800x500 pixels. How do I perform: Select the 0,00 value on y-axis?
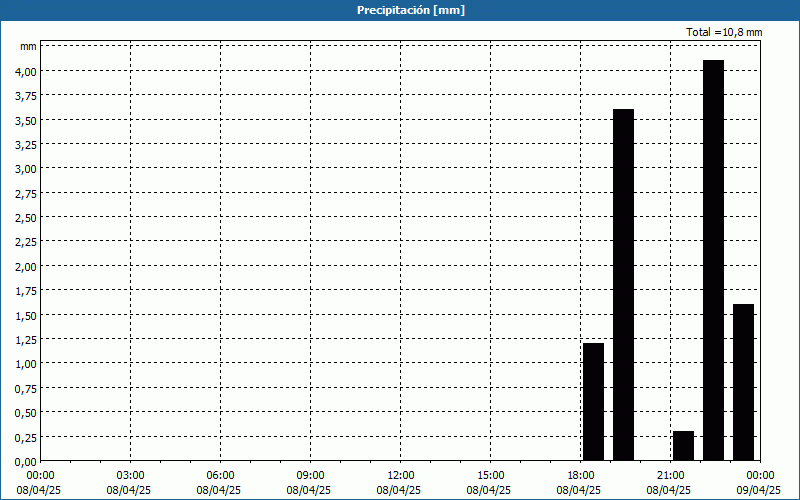coord(25,461)
